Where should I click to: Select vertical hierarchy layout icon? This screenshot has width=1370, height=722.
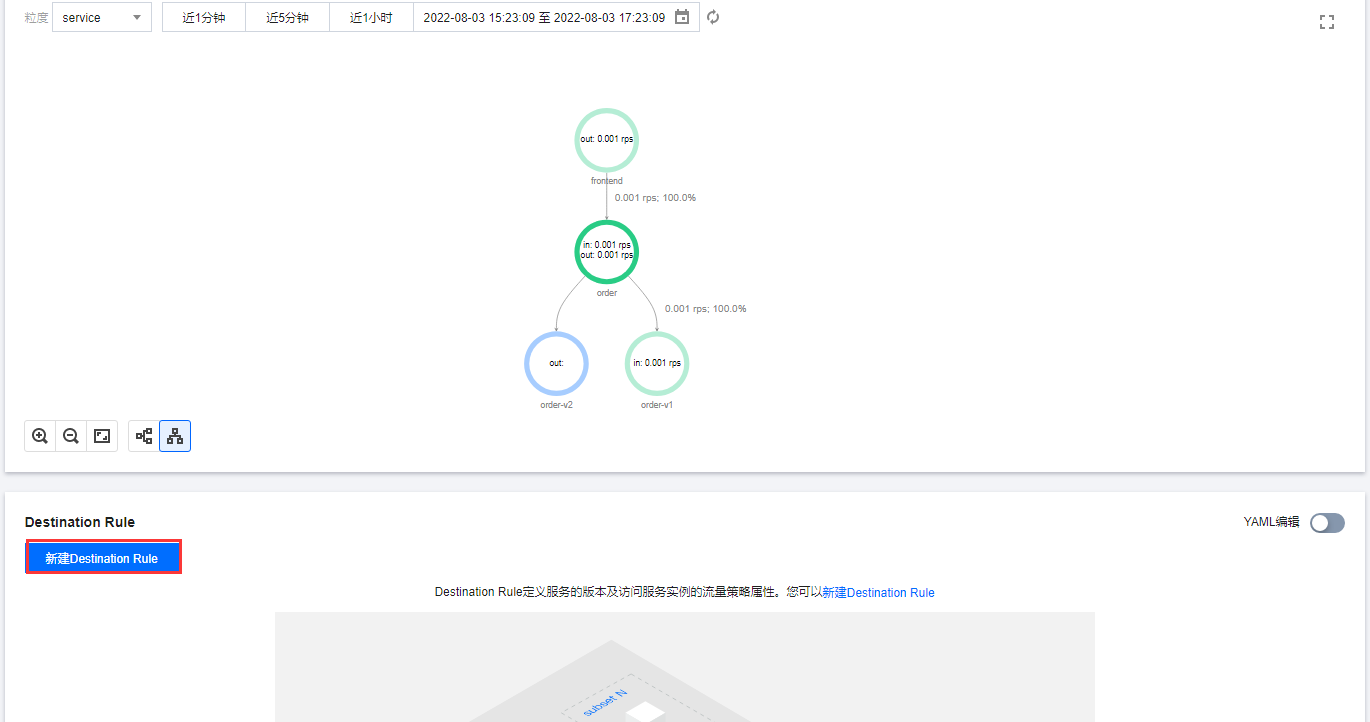click(x=175, y=436)
